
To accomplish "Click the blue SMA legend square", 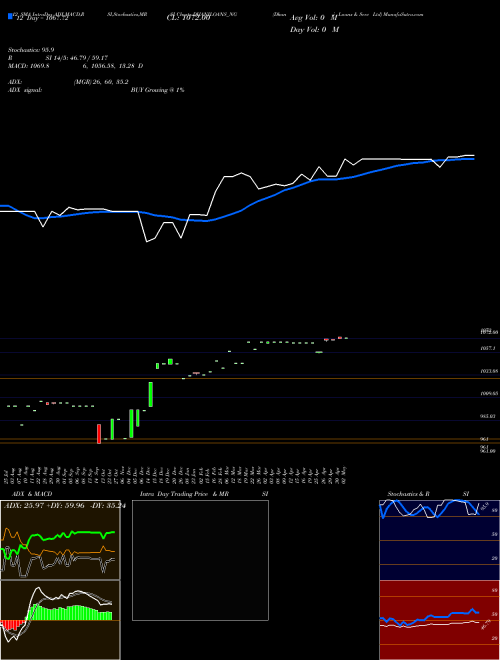I will (x=10, y=17).
